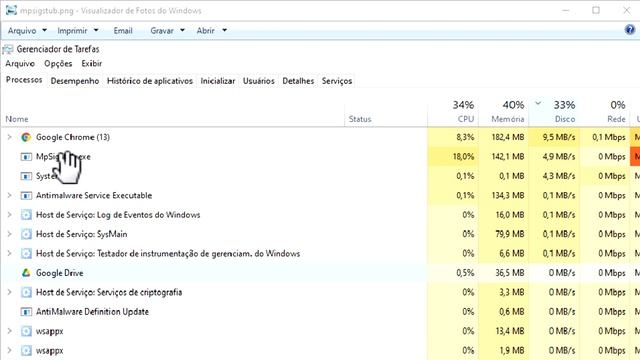Click the SysMain service host icon
Image resolution: width=640 pixels, height=360 pixels.
tap(26, 234)
